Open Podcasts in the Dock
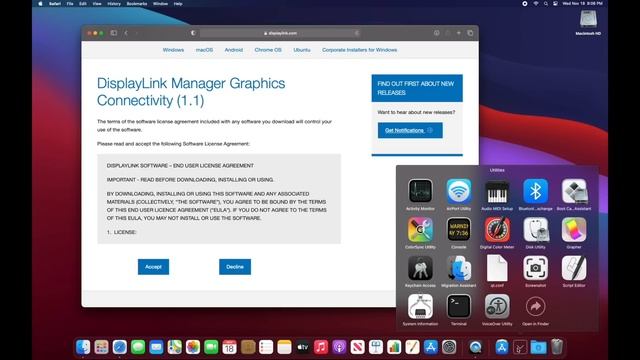Viewport: 640px width, 360px height. [339, 347]
